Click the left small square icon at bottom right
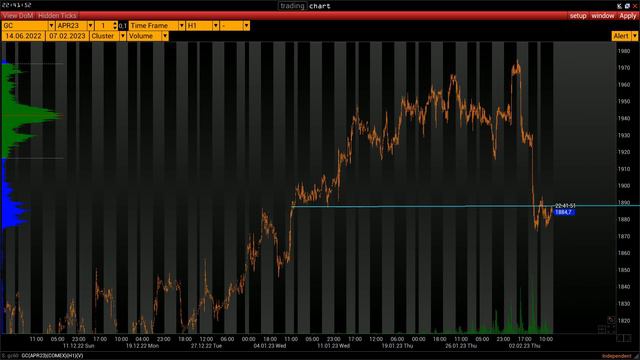The width and height of the screenshot is (640, 360). pos(620,338)
